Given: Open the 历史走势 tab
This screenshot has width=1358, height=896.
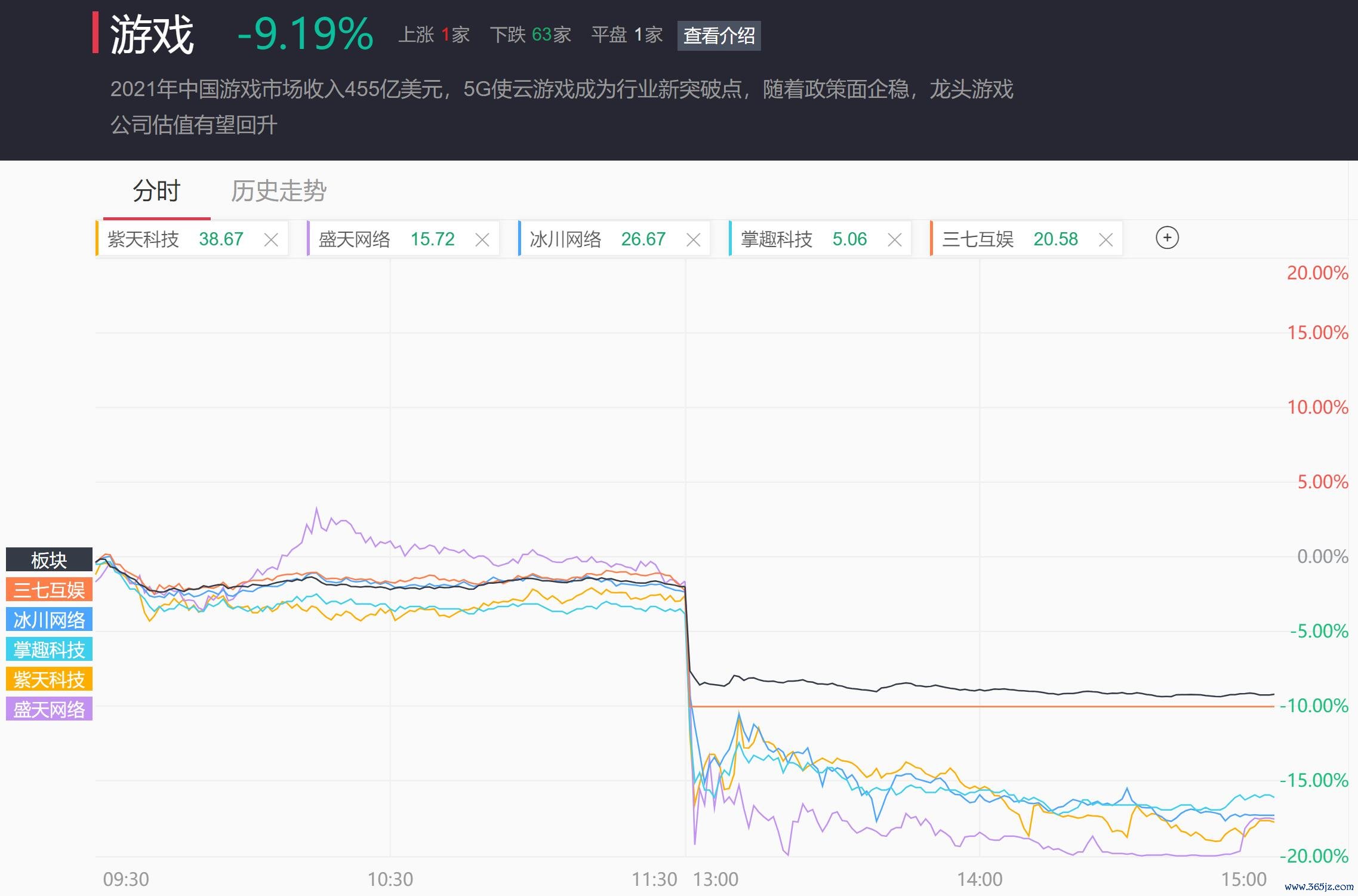Looking at the screenshot, I should (279, 191).
